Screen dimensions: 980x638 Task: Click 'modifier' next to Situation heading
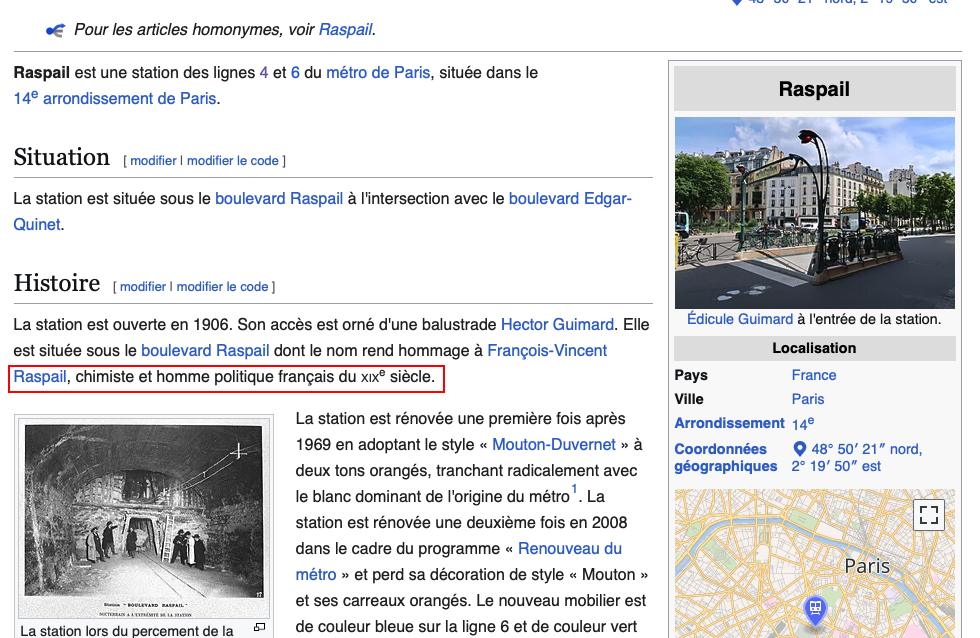tap(153, 161)
